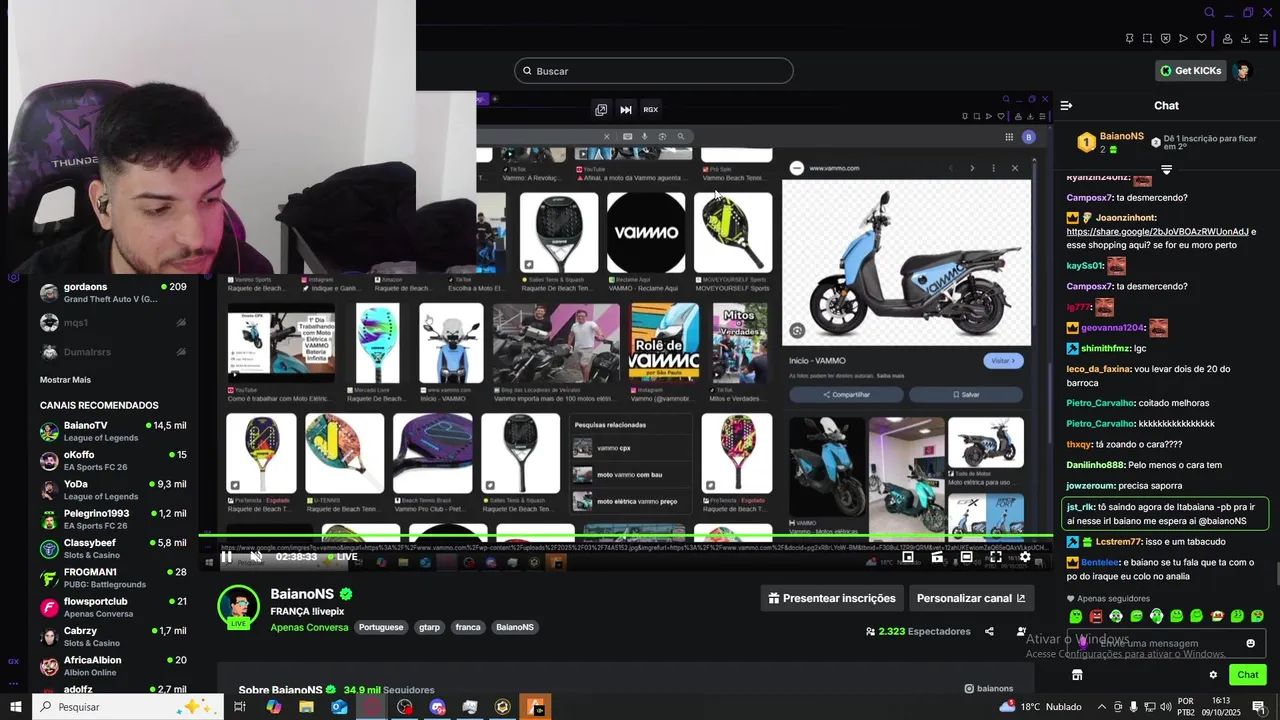Image resolution: width=1280 pixels, height=720 pixels.
Task: Open the browser easy setup sliders icon
Action: click(1264, 39)
